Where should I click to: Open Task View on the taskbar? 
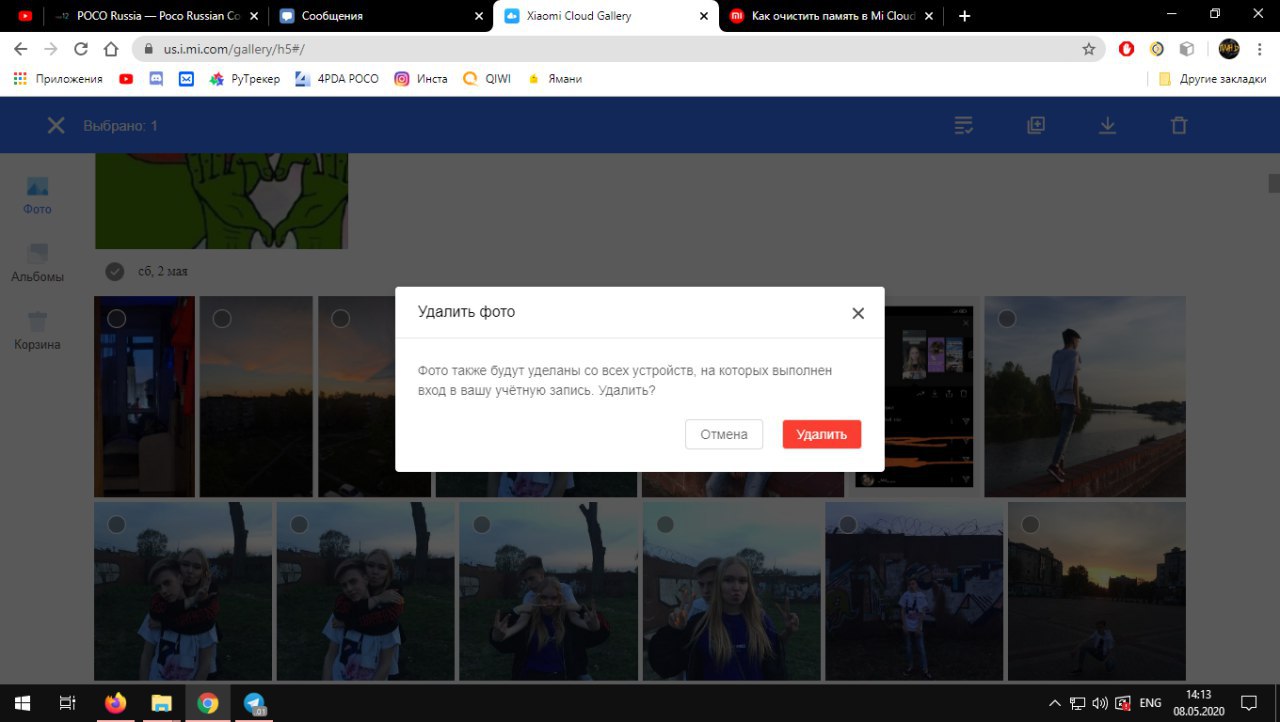click(x=68, y=703)
